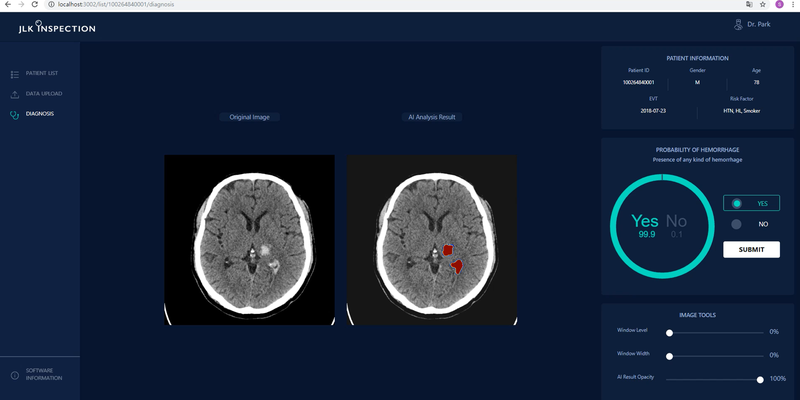Image resolution: width=800 pixels, height=400 pixels.
Task: Click the browser reload icon
Action: [34, 5]
